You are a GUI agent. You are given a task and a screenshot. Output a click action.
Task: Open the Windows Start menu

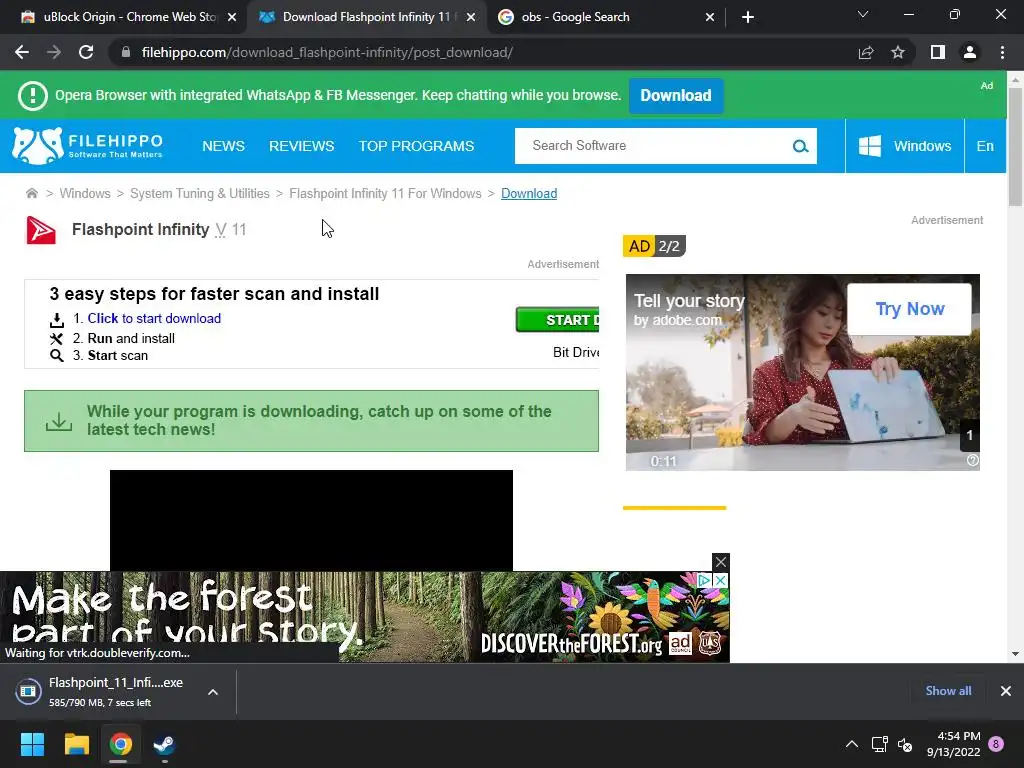32,744
